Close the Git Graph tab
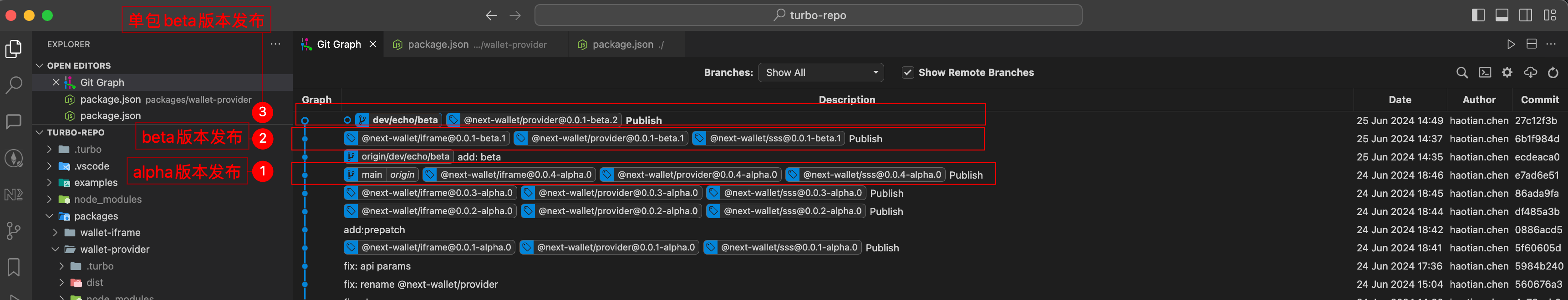The height and width of the screenshot is (300, 1568). coord(373,45)
